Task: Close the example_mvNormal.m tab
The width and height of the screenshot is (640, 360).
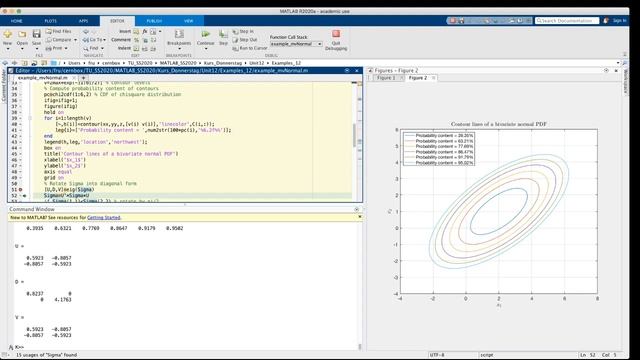Action: pos(74,78)
